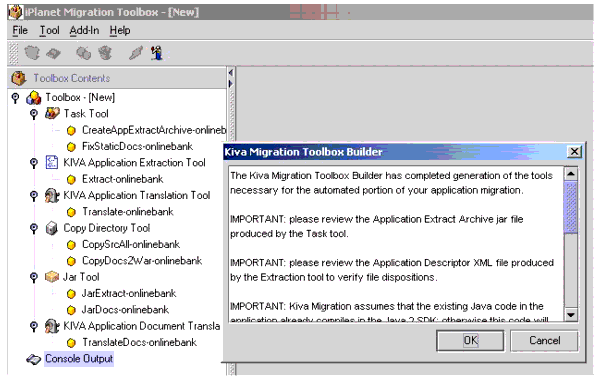Screen dimensions: 603x381
Task: Collapse the Task Tool tree node
Action: [x=34, y=114]
